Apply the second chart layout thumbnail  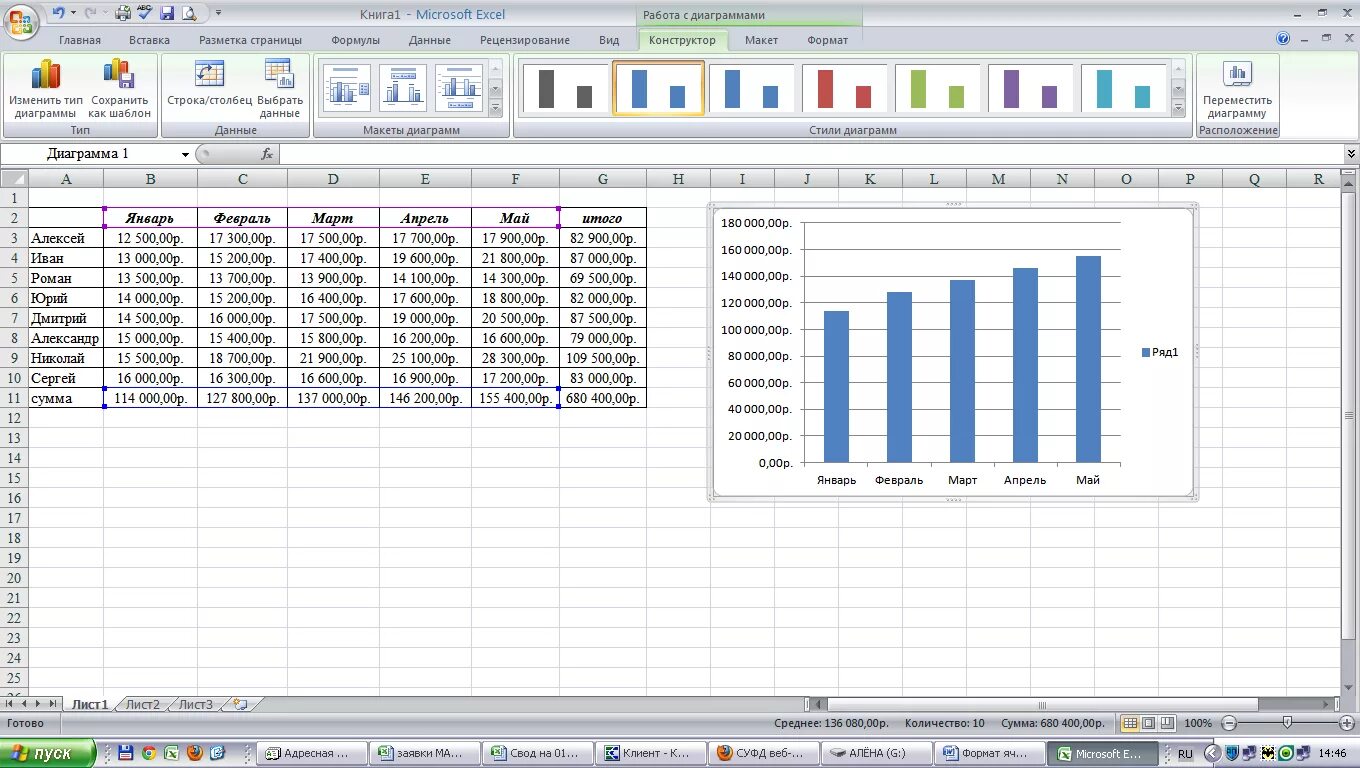(x=403, y=89)
